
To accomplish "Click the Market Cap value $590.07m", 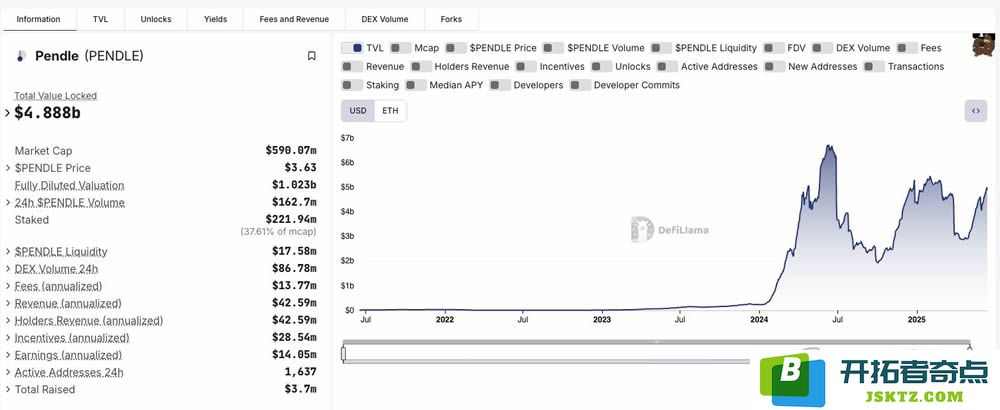I will (291, 151).
